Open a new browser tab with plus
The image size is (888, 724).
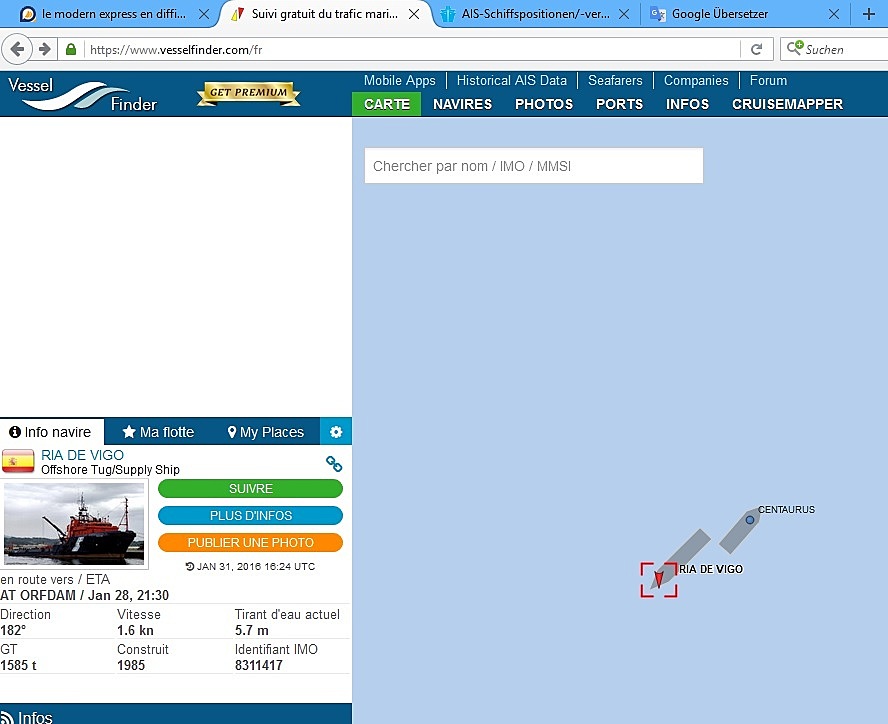pyautogui.click(x=869, y=14)
